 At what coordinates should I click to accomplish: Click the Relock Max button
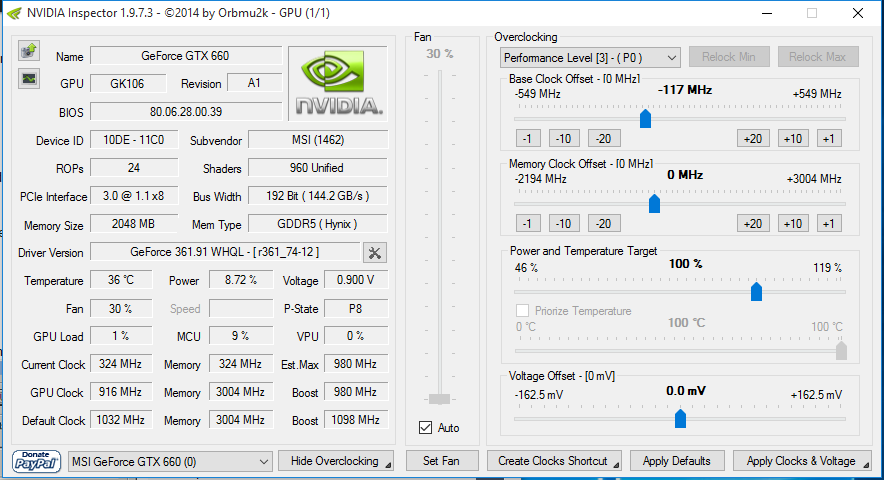pyautogui.click(x=817, y=57)
